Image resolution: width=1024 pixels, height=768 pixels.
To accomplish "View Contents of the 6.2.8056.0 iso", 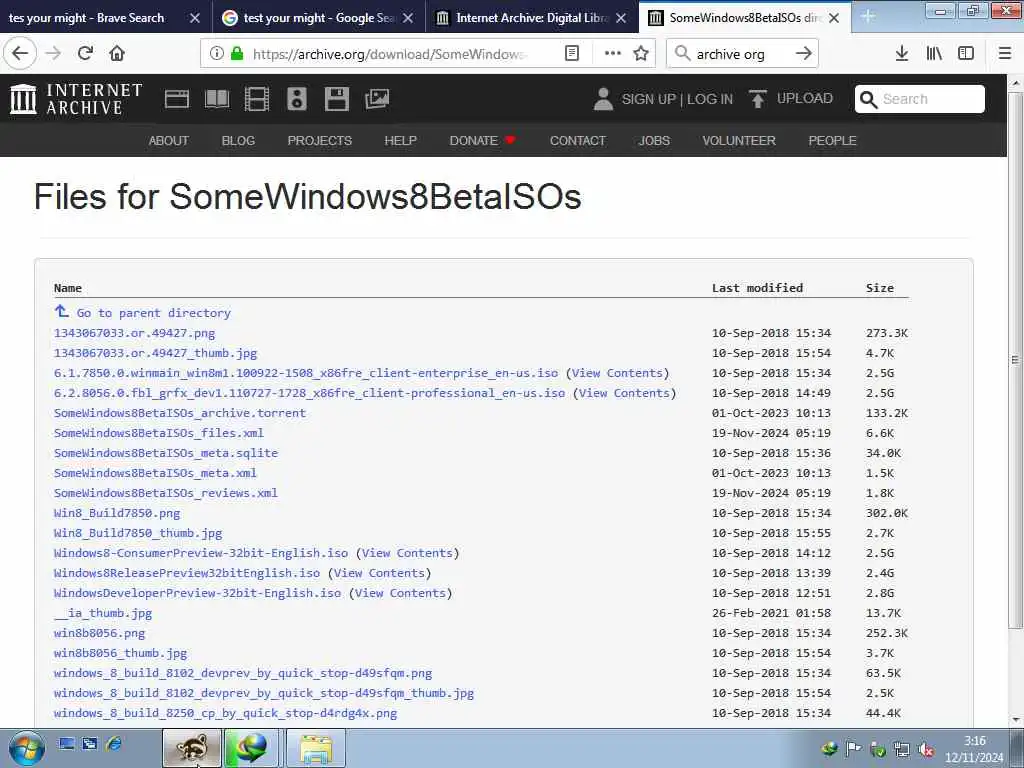I will tap(624, 393).
